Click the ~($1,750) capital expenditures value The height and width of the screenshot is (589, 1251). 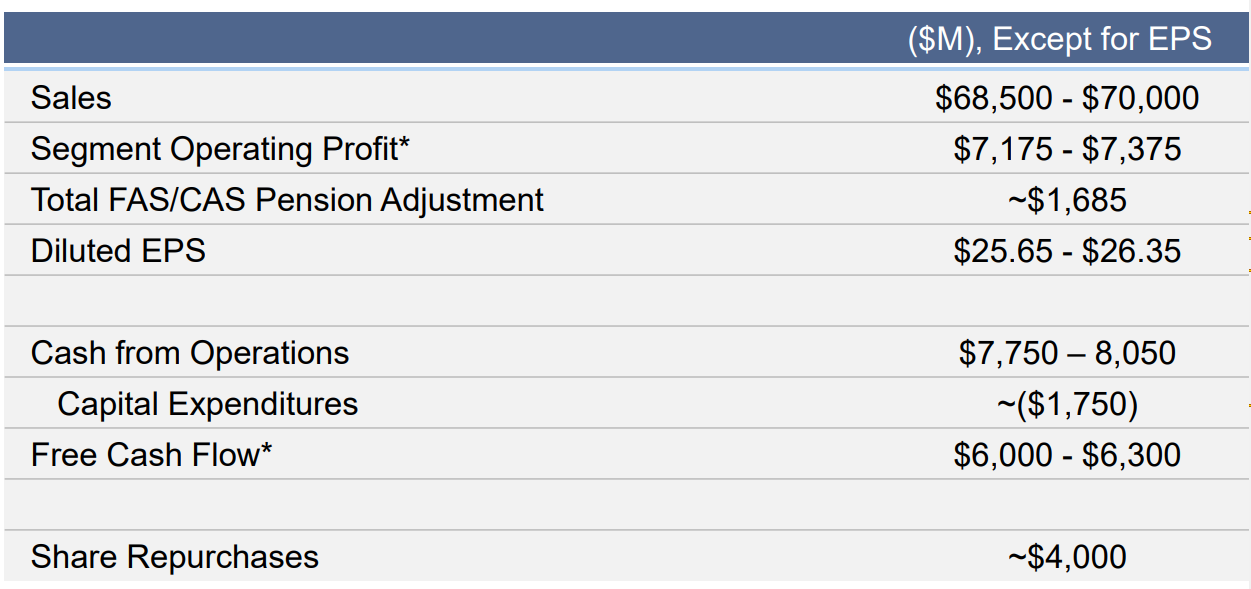(1067, 404)
